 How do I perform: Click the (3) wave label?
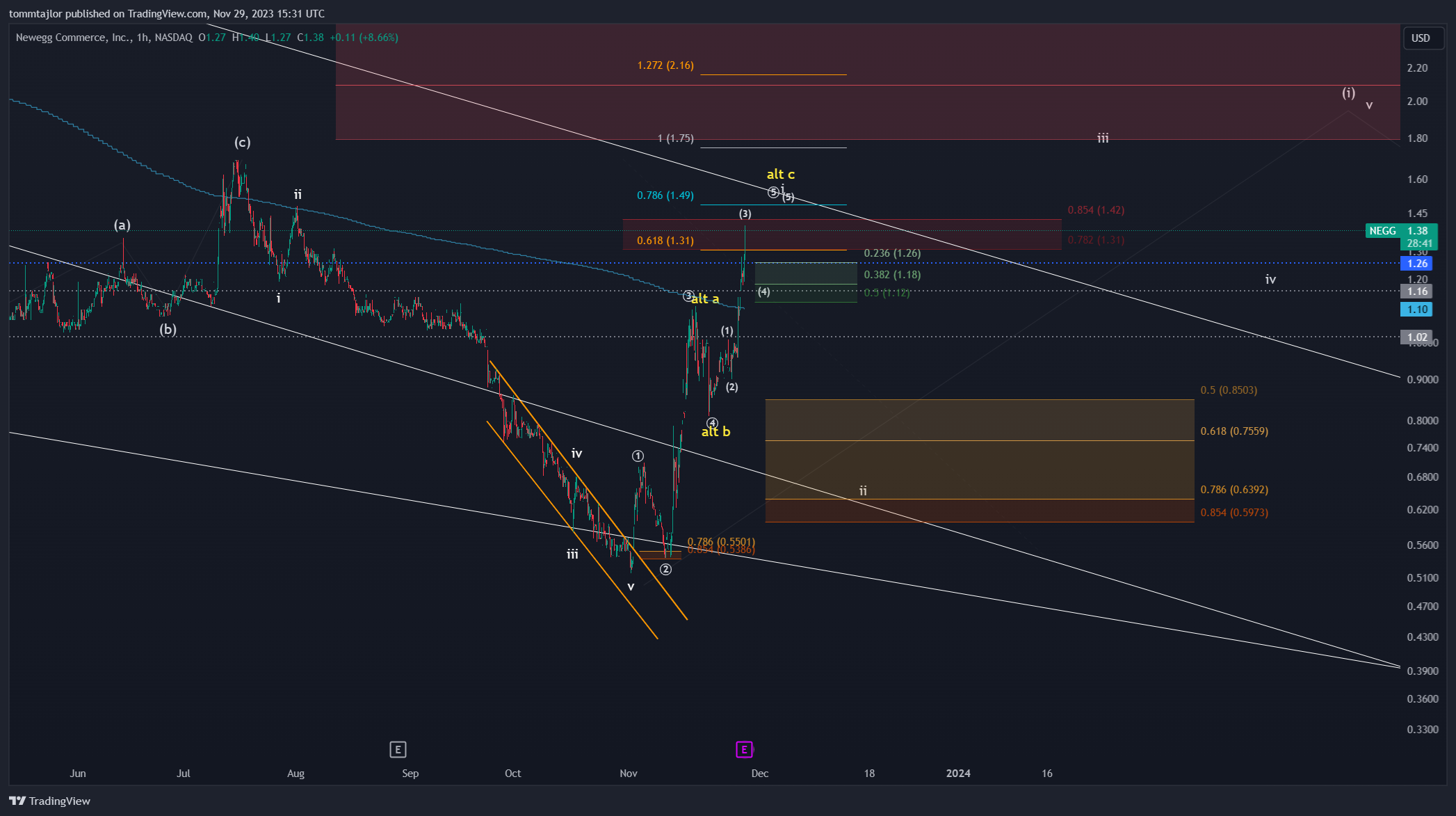(x=745, y=214)
